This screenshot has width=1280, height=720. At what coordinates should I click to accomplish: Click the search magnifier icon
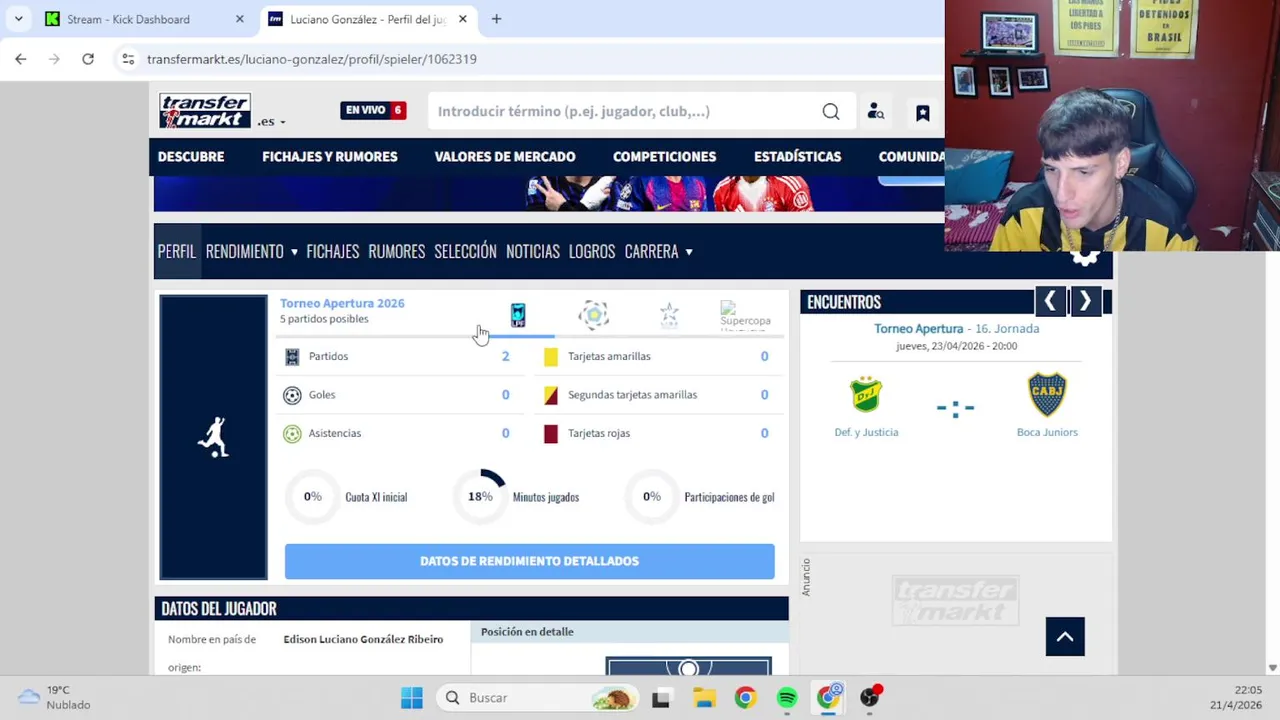(831, 111)
